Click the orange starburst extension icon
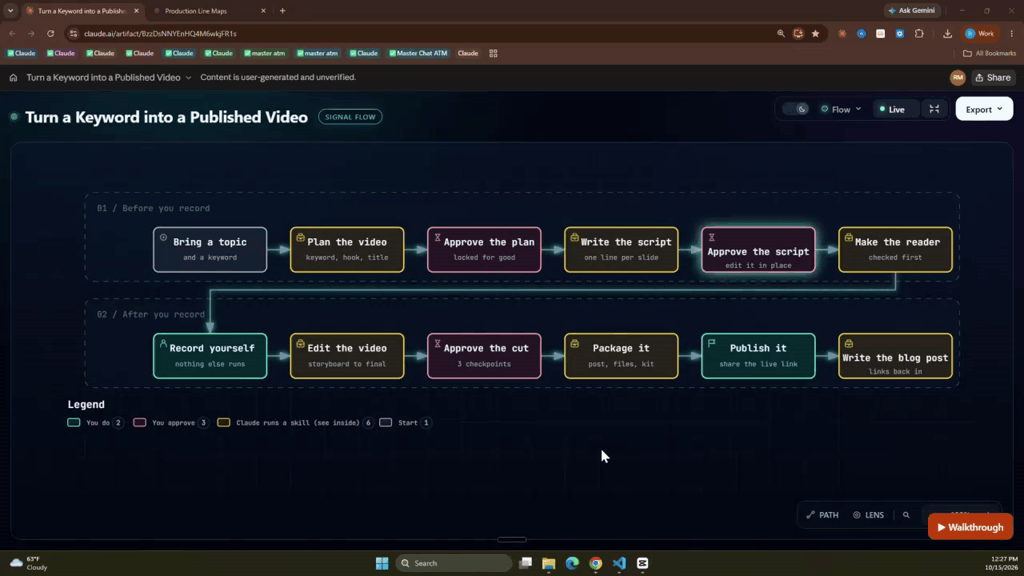1024x576 pixels. [842, 33]
